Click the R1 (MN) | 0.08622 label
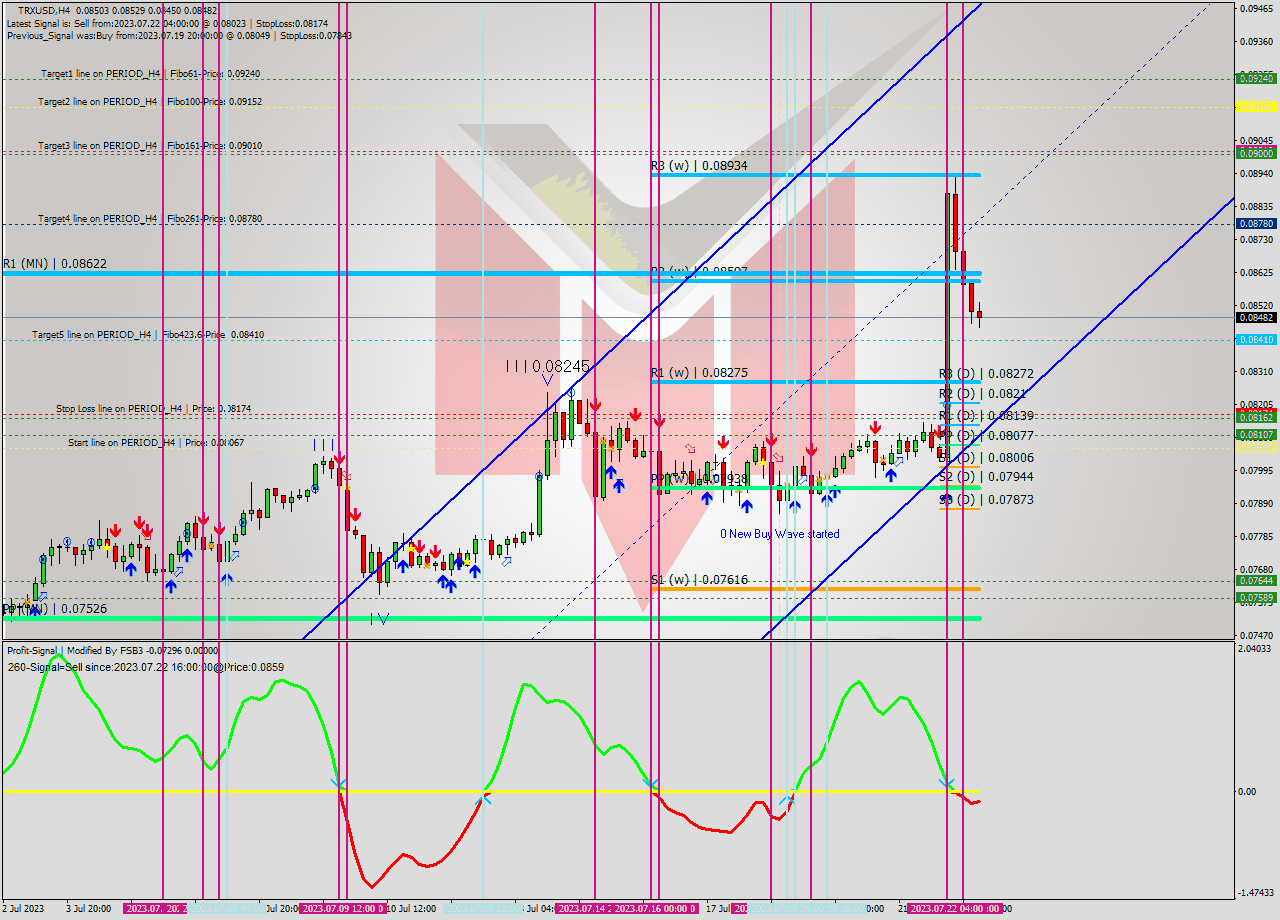This screenshot has width=1280, height=920. (x=55, y=263)
